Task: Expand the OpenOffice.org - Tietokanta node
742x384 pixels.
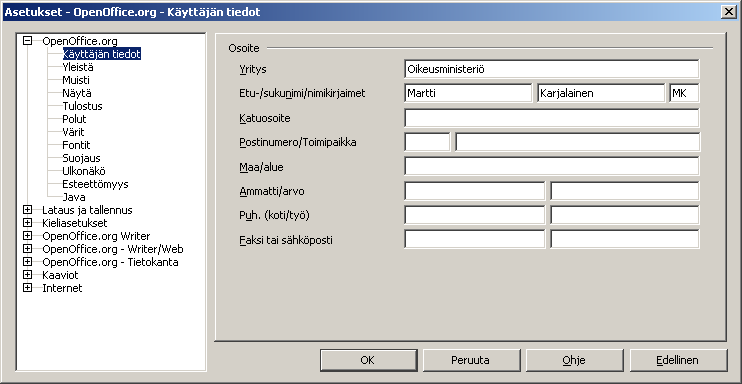Action: tap(27, 262)
